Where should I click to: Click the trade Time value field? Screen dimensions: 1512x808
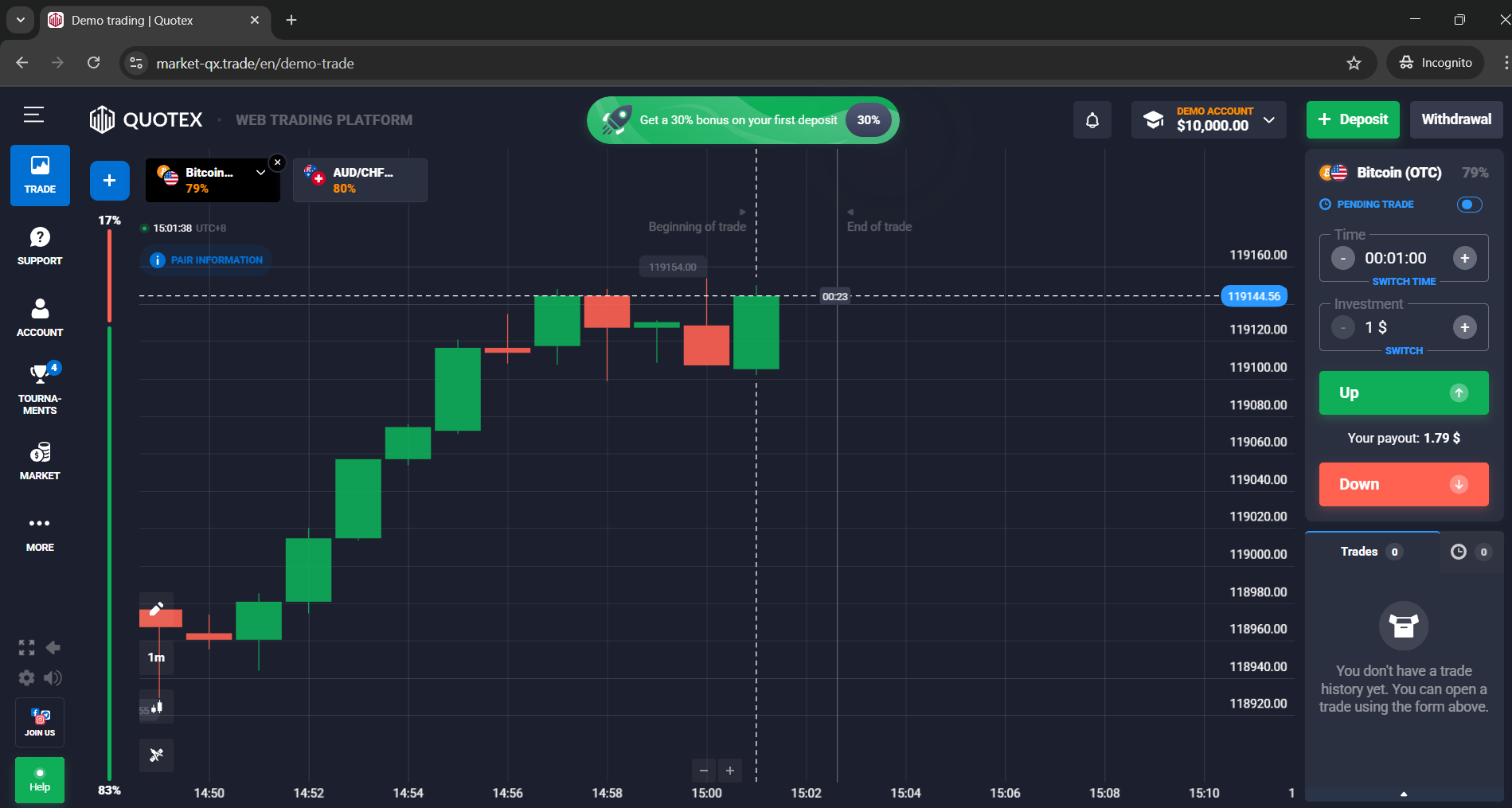tap(1396, 258)
